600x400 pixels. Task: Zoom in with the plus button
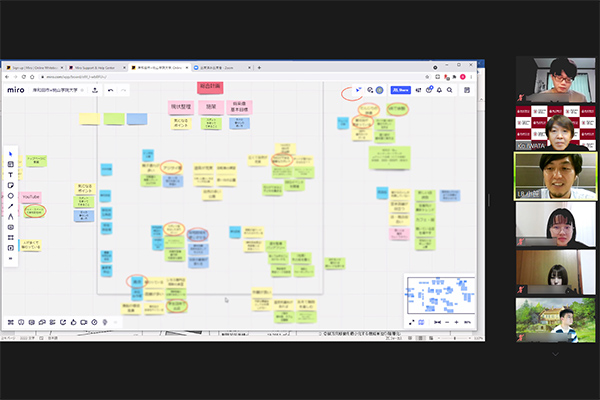tap(457, 322)
